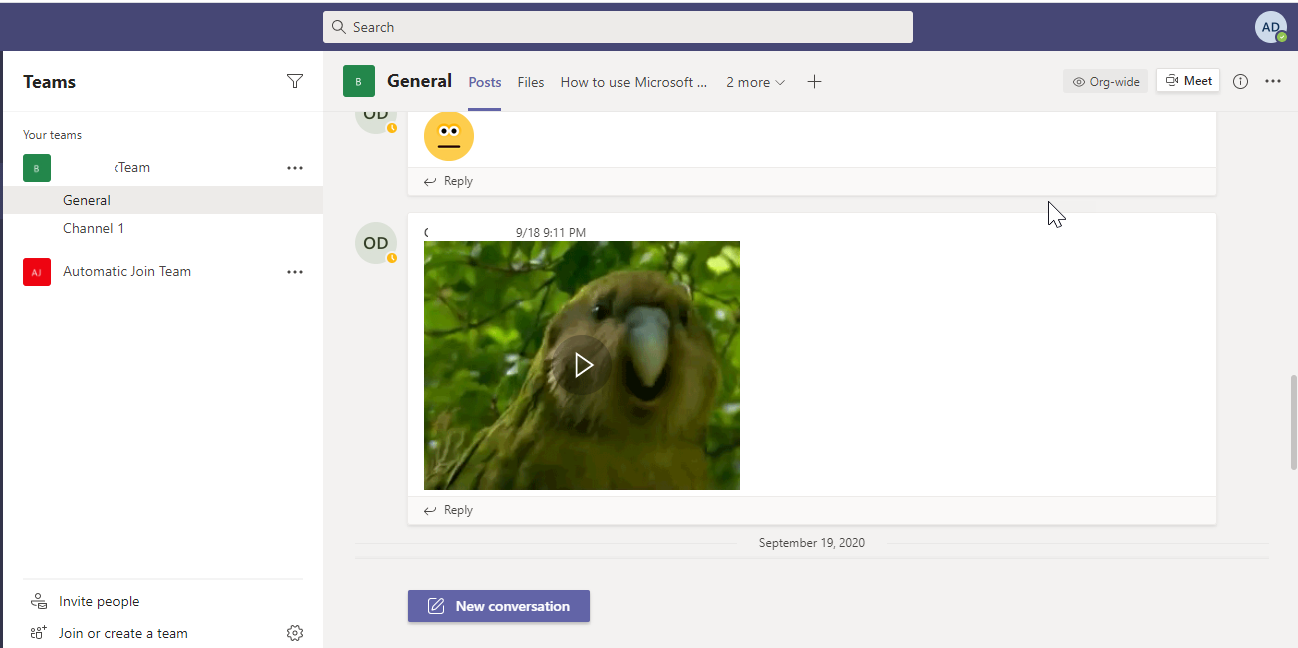The image size is (1298, 648).
Task: Play the parrot GIF video
Action: coord(583,366)
